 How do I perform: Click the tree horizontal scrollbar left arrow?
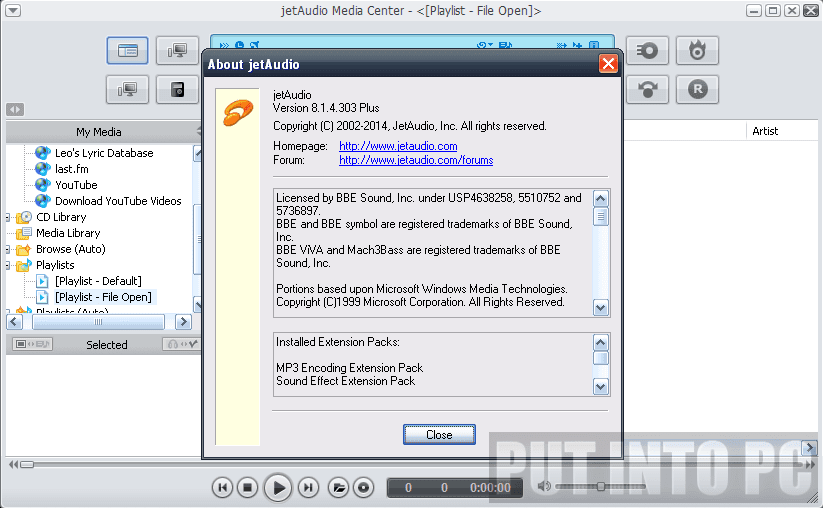(x=14, y=322)
